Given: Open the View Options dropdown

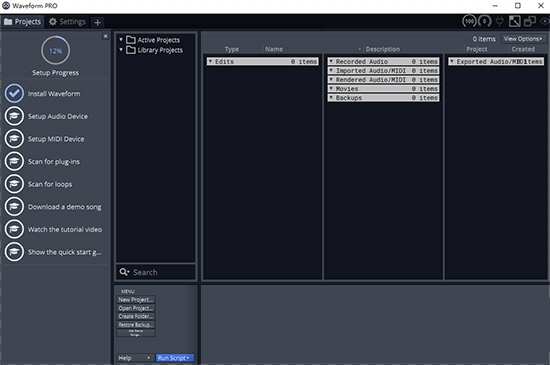Looking at the screenshot, I should [523, 39].
